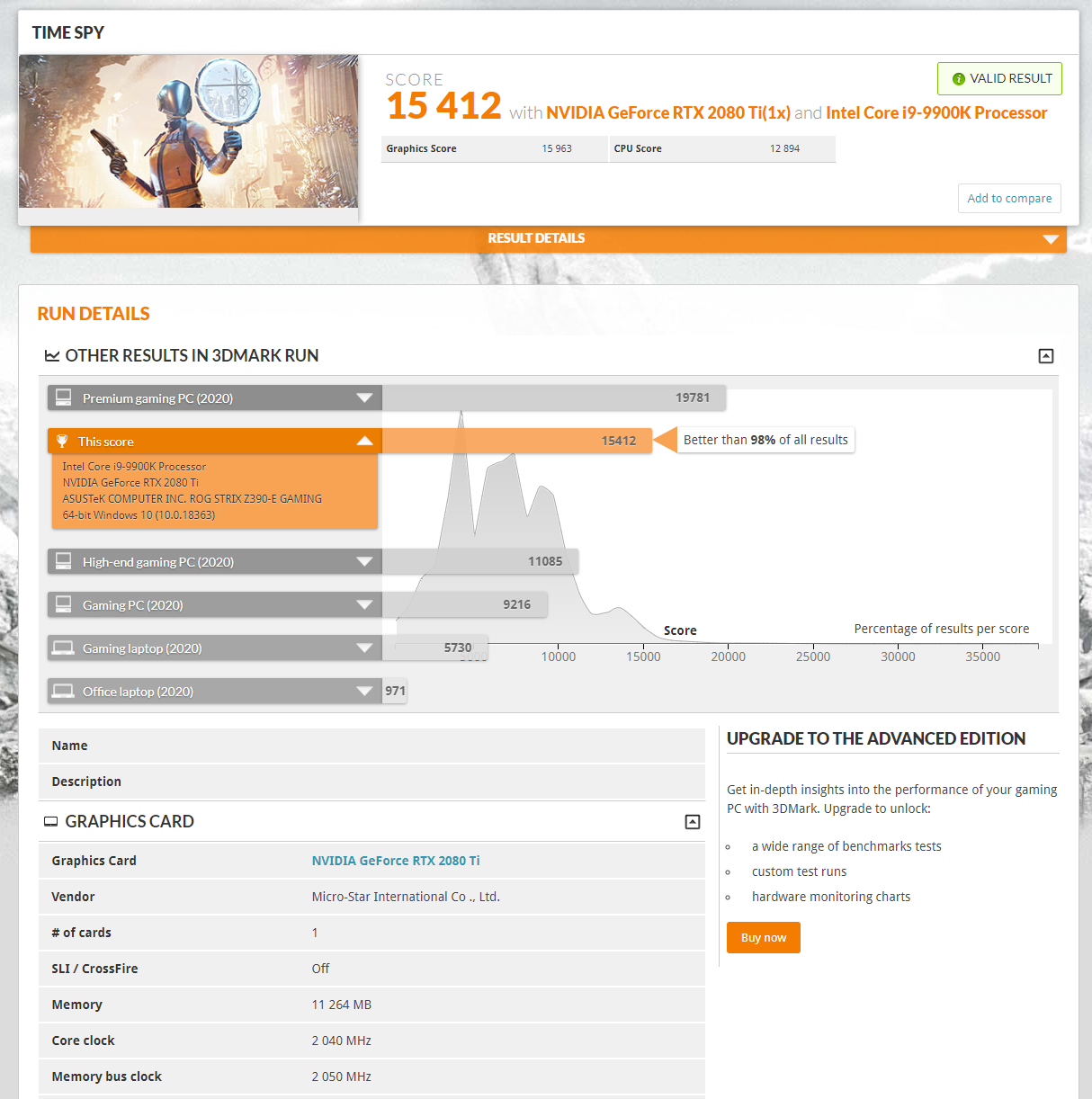The width and height of the screenshot is (1092, 1099).
Task: Click the laptop icon beside Office laptop (2020)
Action: [63, 691]
